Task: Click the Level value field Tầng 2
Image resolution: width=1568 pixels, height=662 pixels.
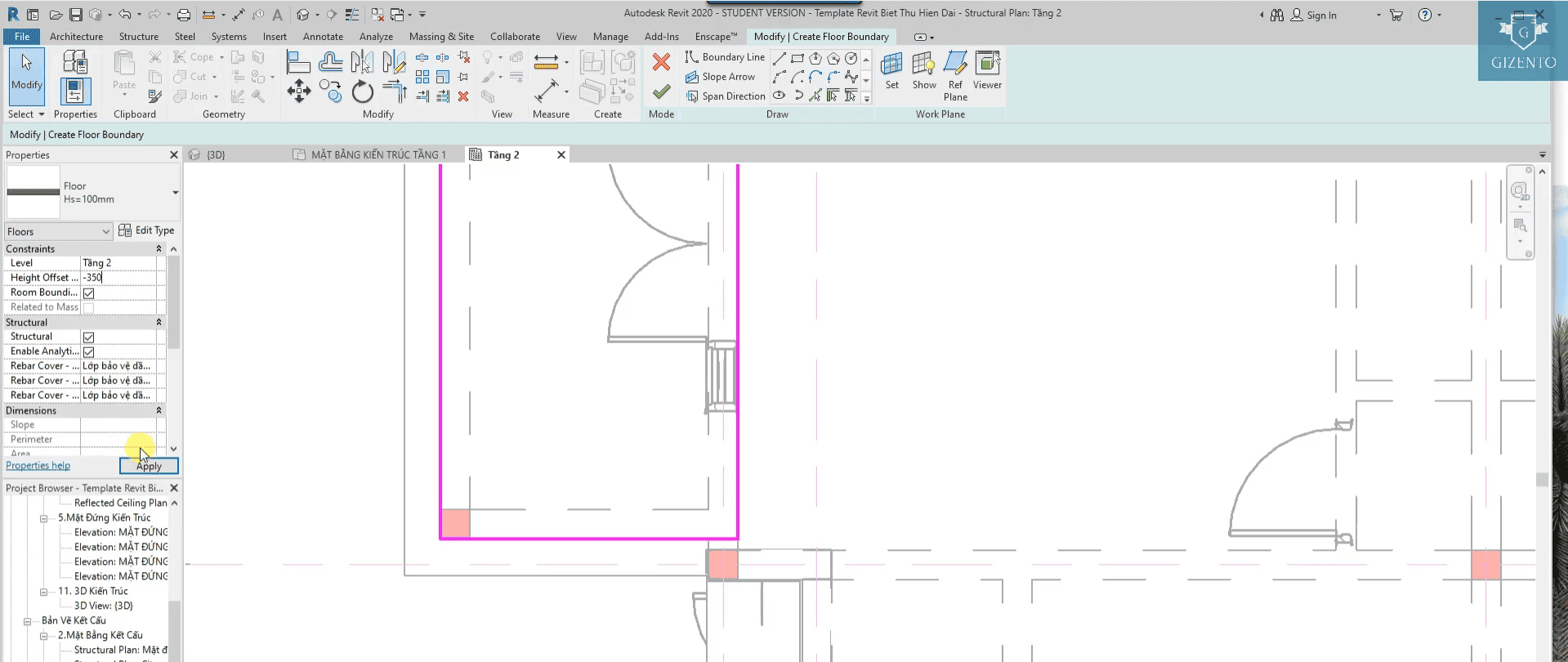Action: pos(118,263)
